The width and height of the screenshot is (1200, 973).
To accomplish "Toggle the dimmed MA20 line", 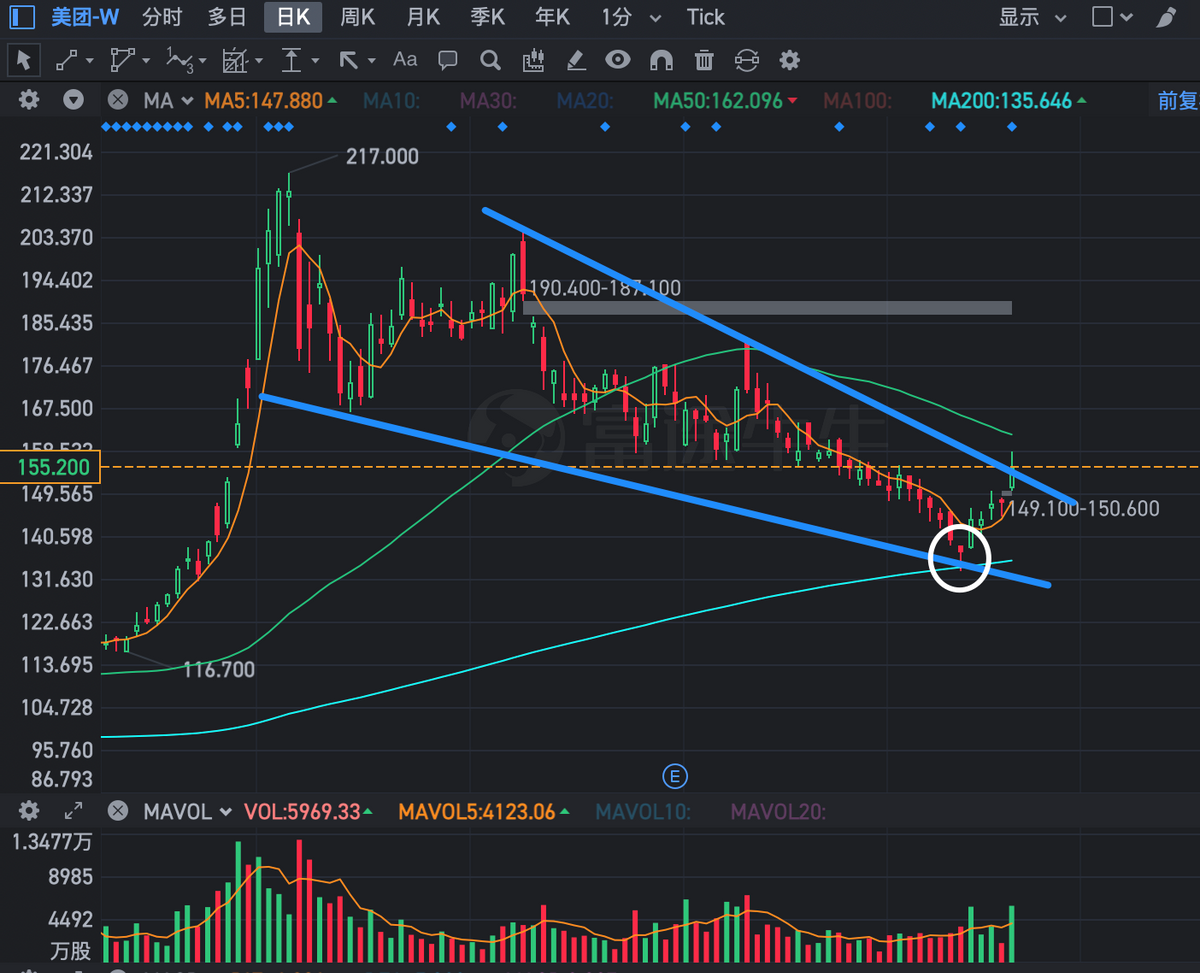I will (x=586, y=101).
